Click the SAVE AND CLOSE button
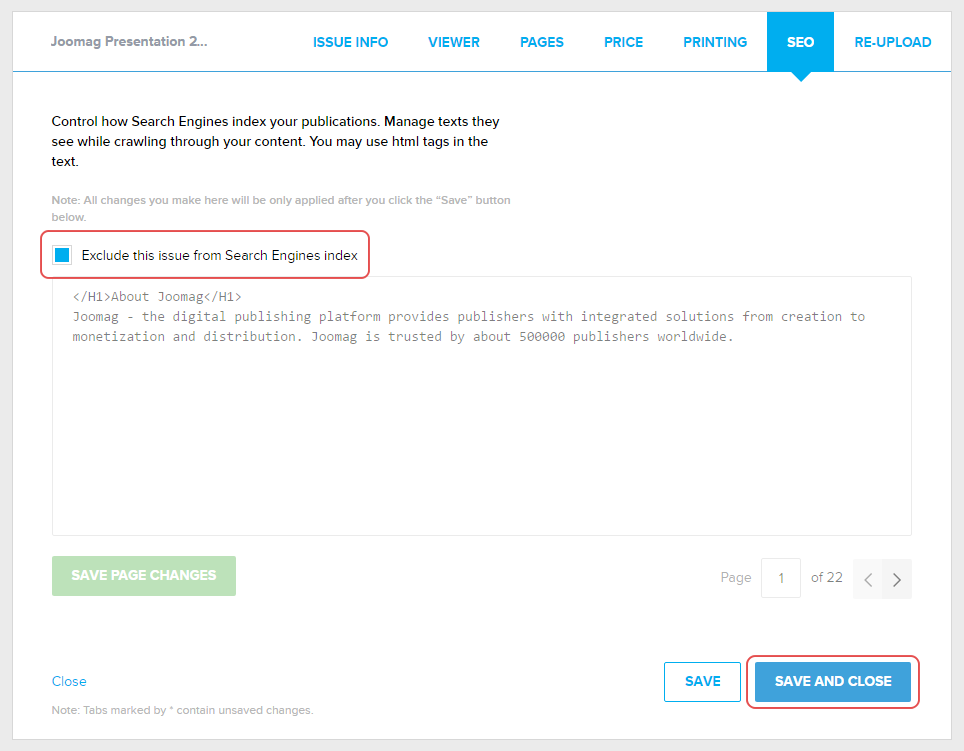 [833, 681]
